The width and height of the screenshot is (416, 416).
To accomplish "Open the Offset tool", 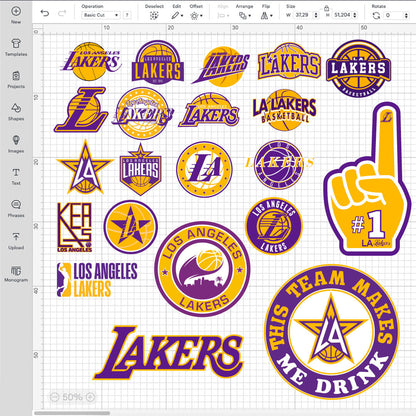I will pos(196,15).
